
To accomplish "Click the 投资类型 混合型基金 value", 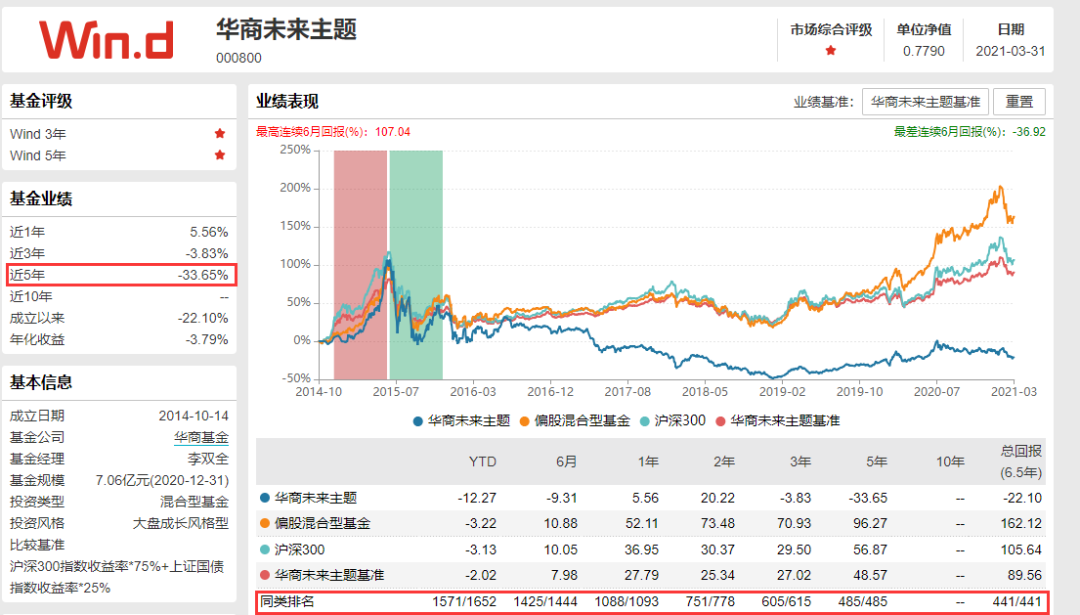I will (194, 501).
